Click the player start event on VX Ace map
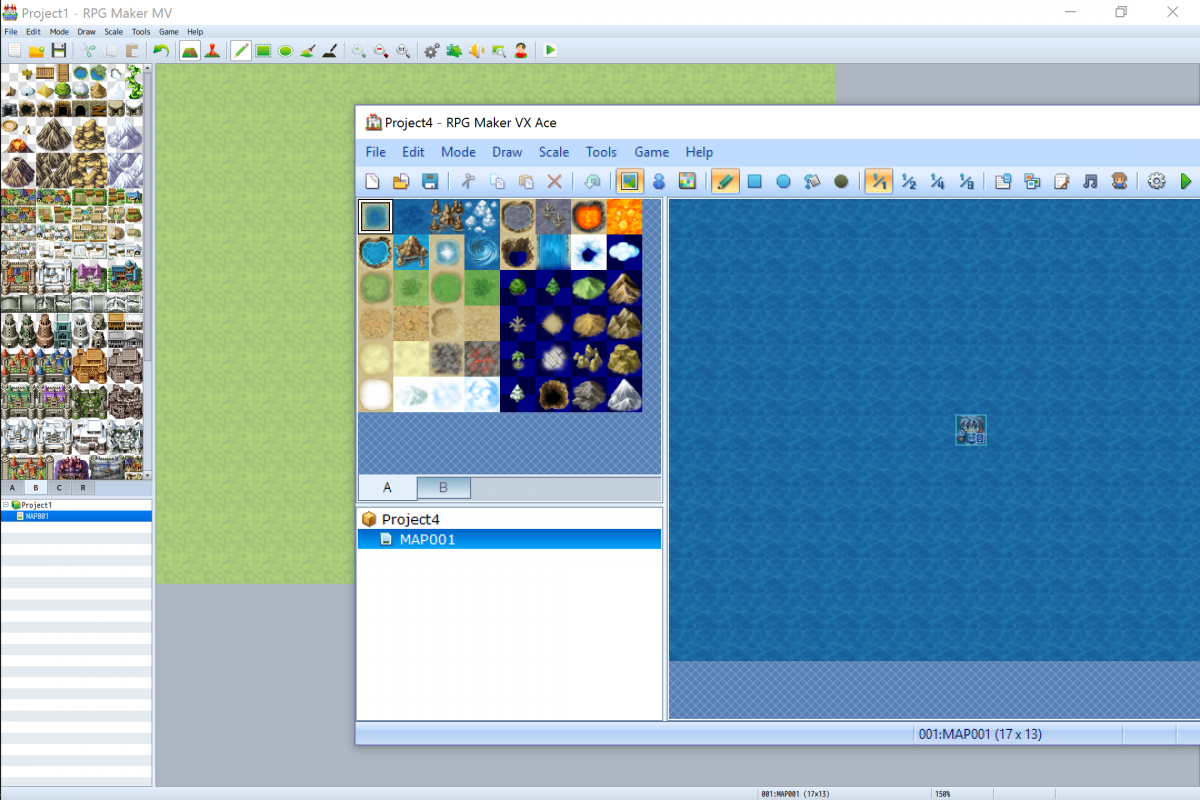 pyautogui.click(x=971, y=430)
